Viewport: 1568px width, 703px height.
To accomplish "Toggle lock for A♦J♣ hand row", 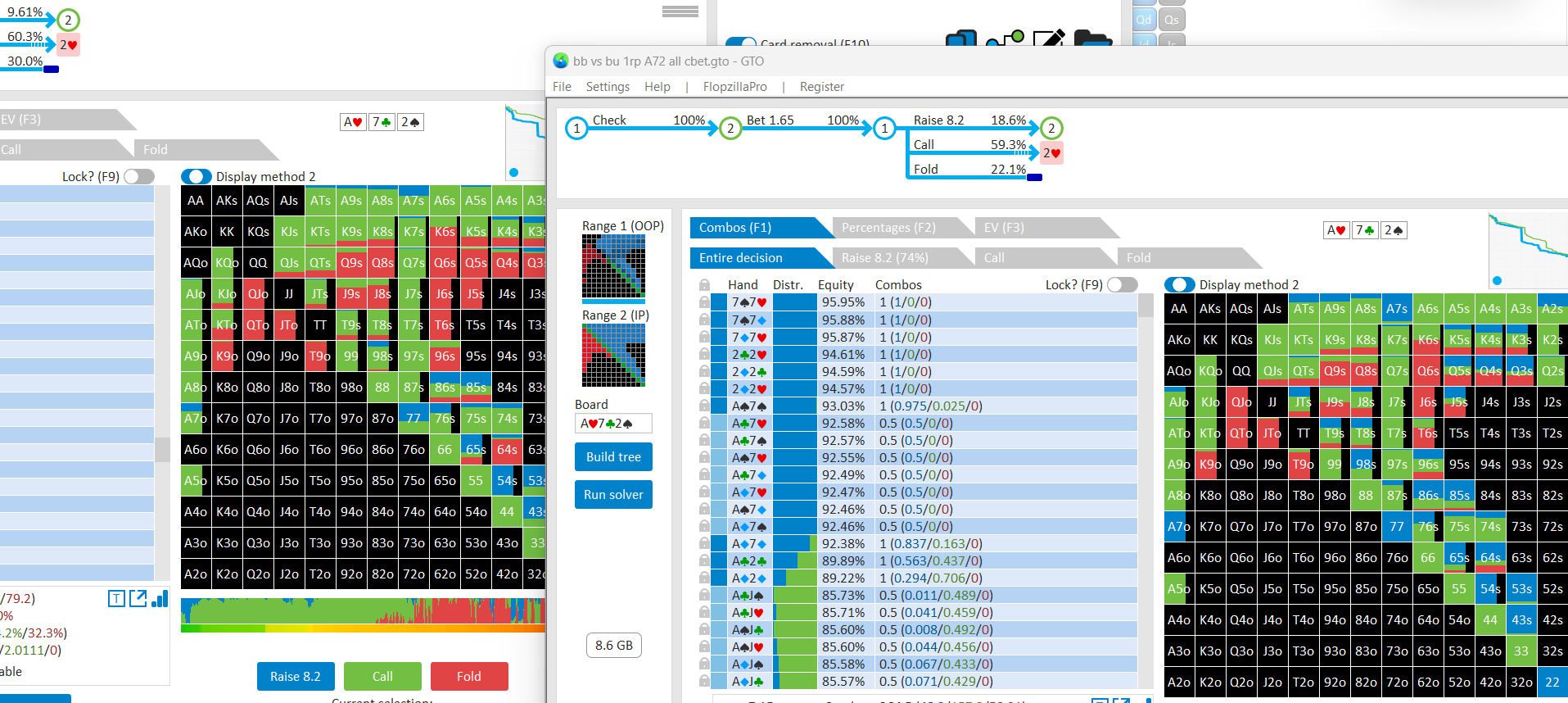I will pyautogui.click(x=704, y=681).
